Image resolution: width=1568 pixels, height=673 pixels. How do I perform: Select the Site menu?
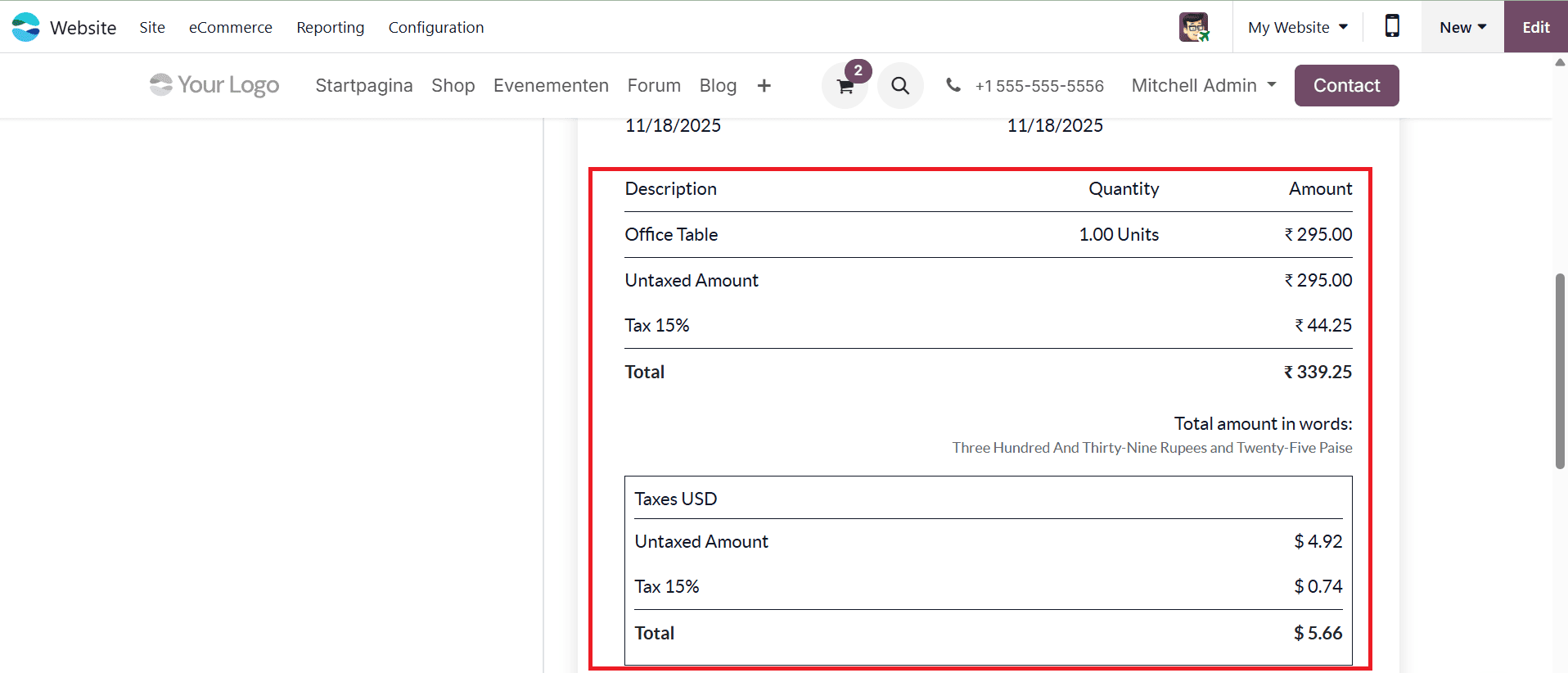tap(152, 27)
